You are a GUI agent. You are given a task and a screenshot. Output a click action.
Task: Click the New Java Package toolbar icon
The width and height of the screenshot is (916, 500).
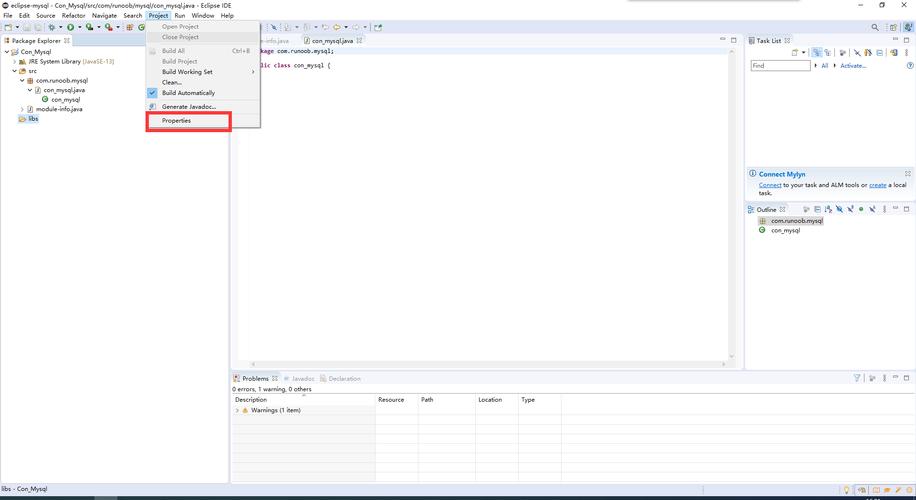[130, 27]
